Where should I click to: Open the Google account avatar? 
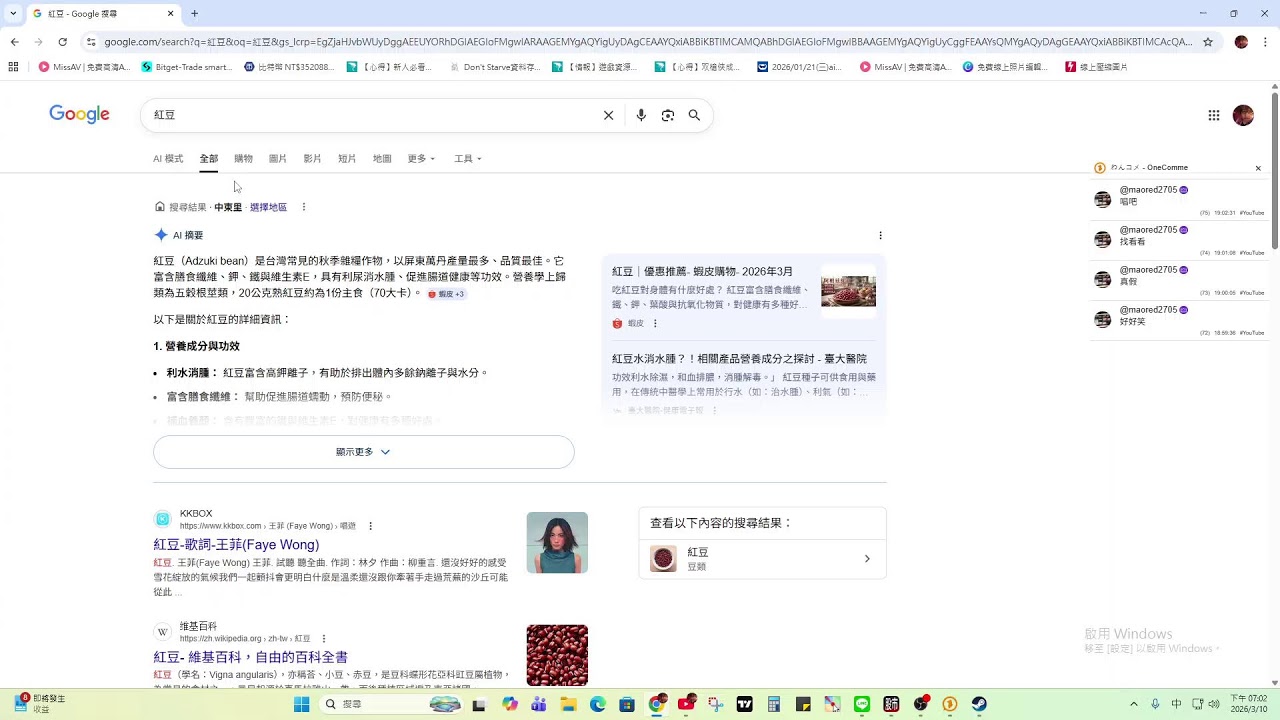pyautogui.click(x=1243, y=115)
